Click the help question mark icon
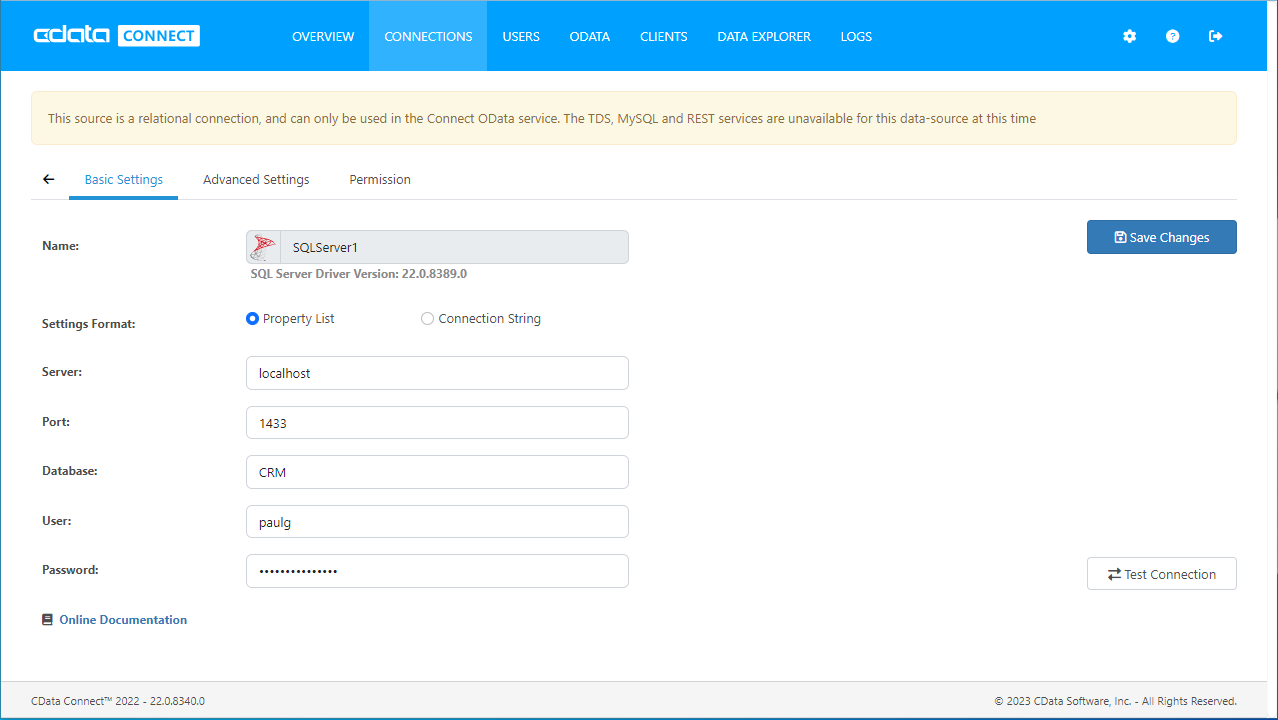This screenshot has height=720, width=1278. 1173,36
